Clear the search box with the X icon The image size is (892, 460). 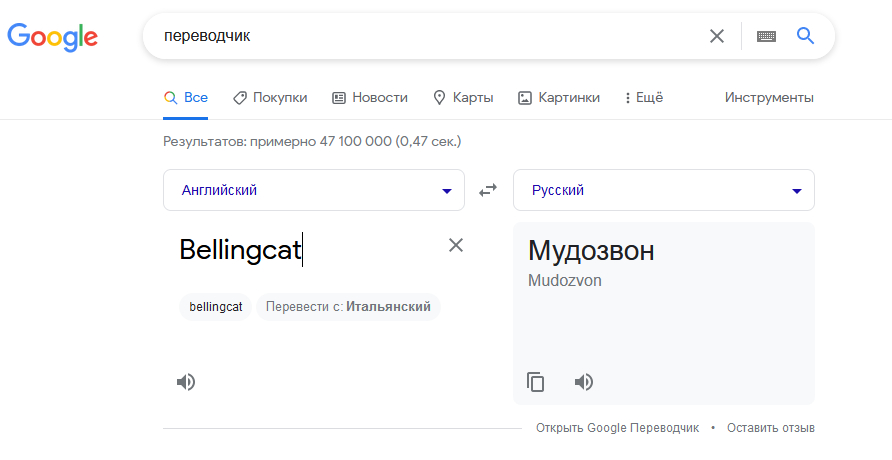tap(717, 36)
